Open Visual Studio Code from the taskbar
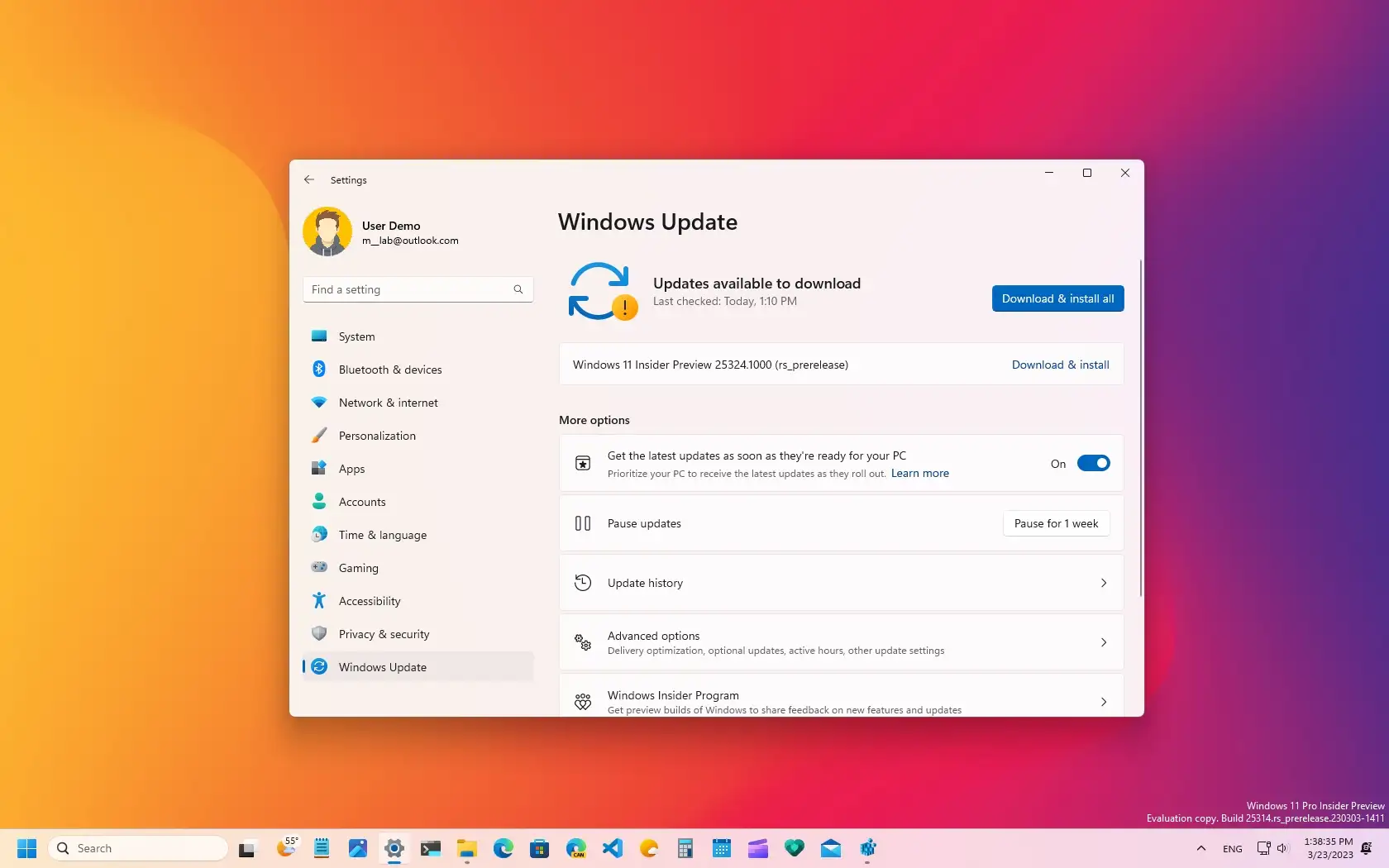 click(613, 848)
